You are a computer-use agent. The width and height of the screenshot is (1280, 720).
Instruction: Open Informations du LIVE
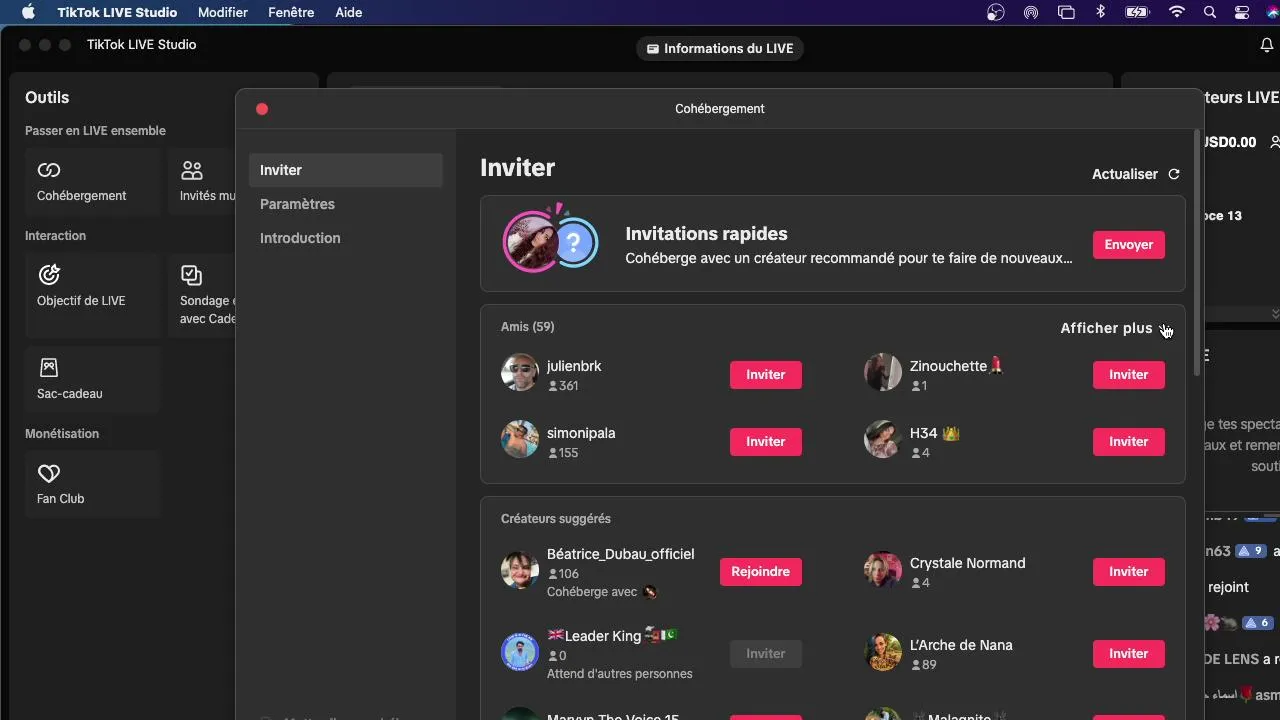pos(720,48)
